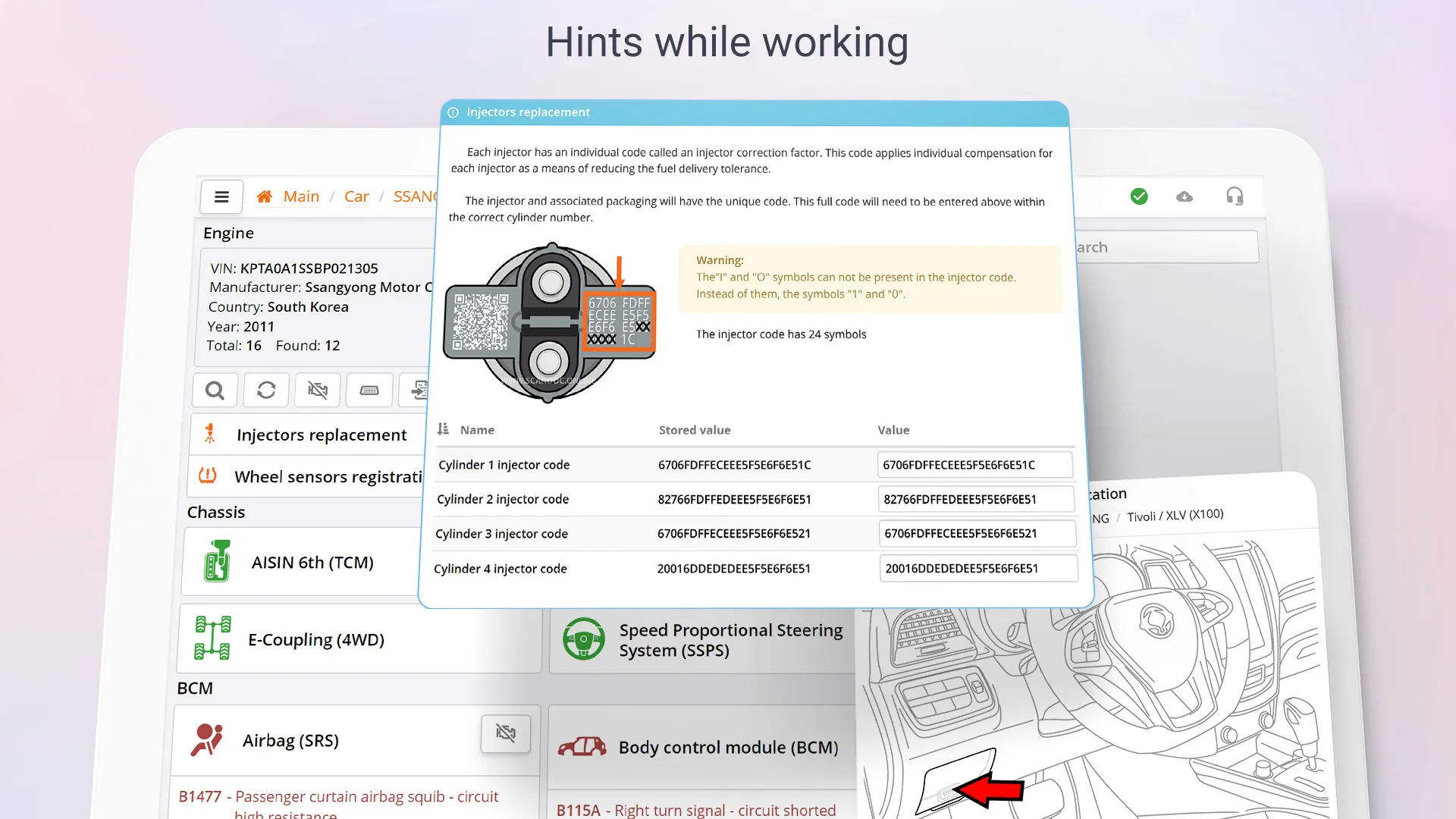The width and height of the screenshot is (1456, 819).
Task: Click Cylinder 4 stored value 20016DDEDEDEE5F5E6F6E51
Action: (733, 569)
